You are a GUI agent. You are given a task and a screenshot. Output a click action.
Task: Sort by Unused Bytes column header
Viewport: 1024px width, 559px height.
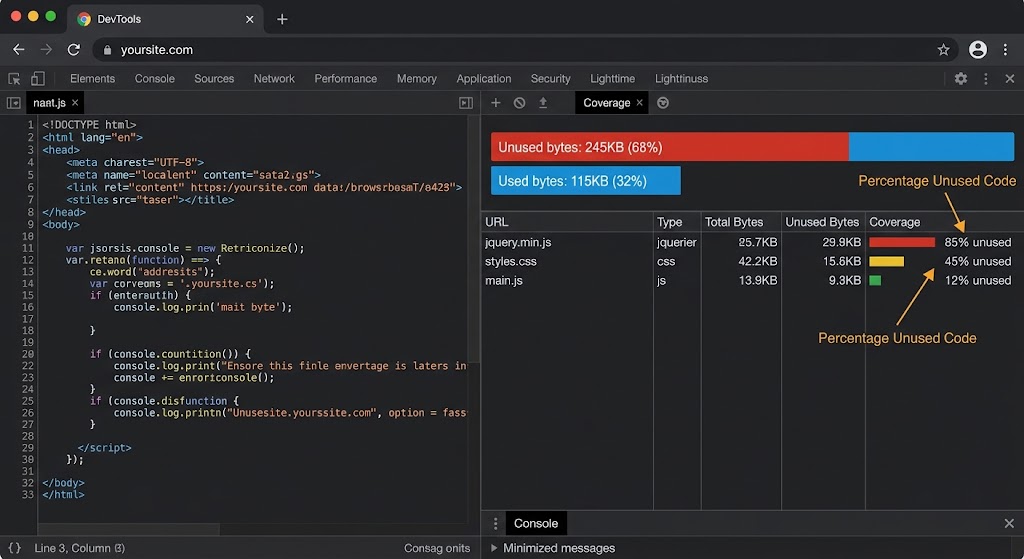[823, 222]
